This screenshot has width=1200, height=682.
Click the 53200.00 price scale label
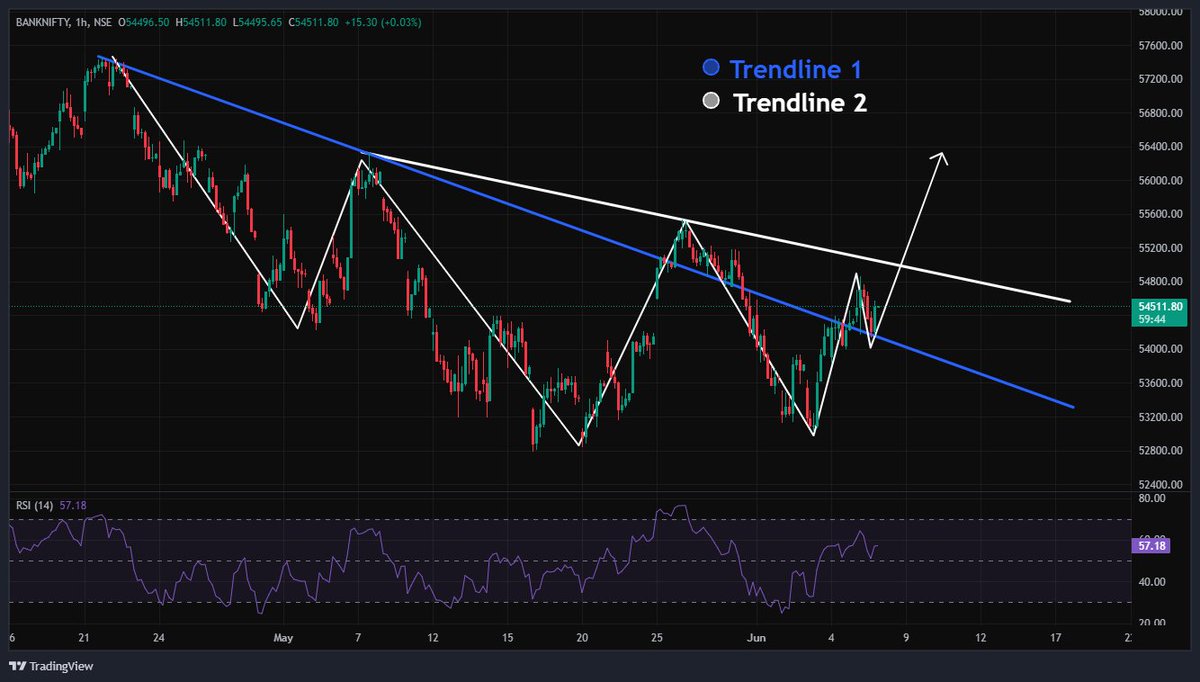[1160, 417]
